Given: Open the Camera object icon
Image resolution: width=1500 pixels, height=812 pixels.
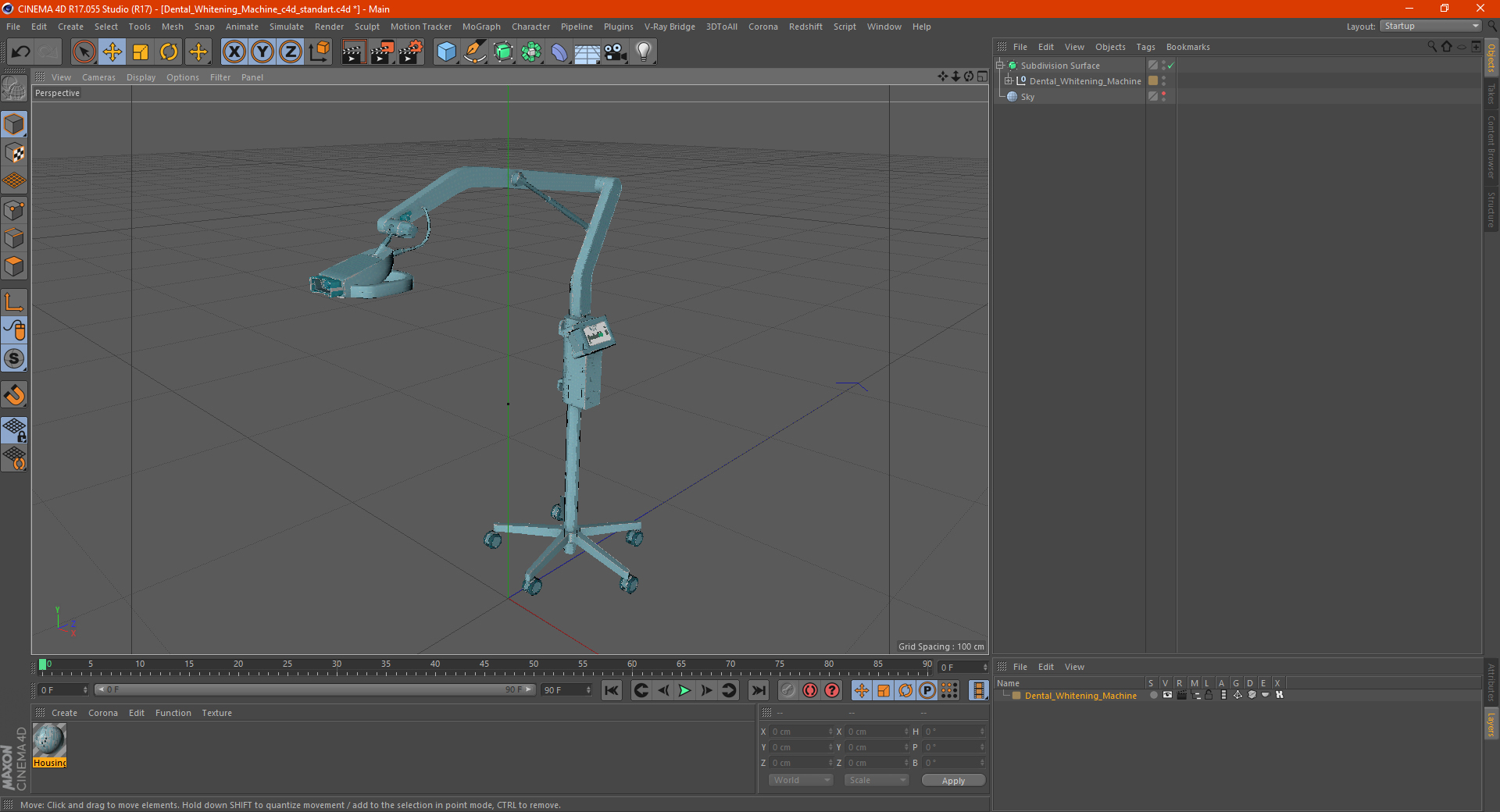Looking at the screenshot, I should click(x=615, y=52).
